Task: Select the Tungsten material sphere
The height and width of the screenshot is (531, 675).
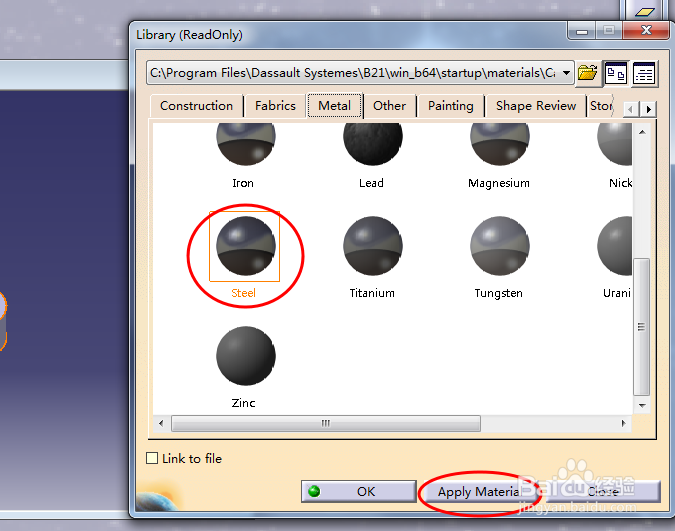Action: pos(500,246)
